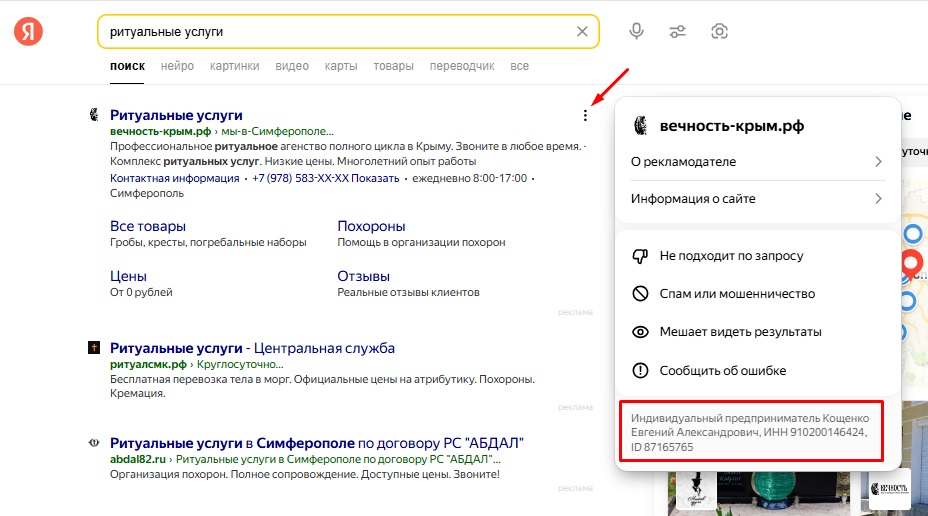Click the abdal82.ru URL link

(x=138, y=459)
